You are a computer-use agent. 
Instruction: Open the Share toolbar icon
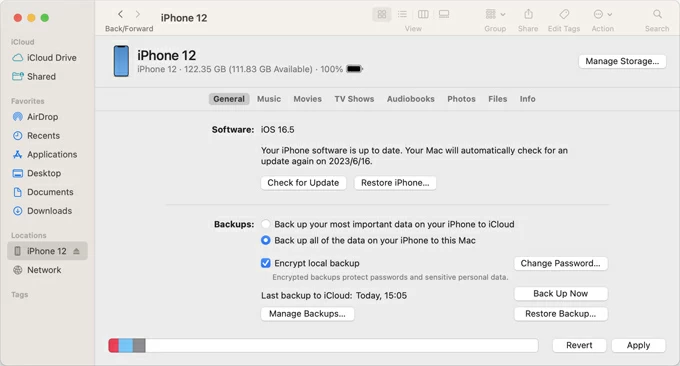pos(528,14)
